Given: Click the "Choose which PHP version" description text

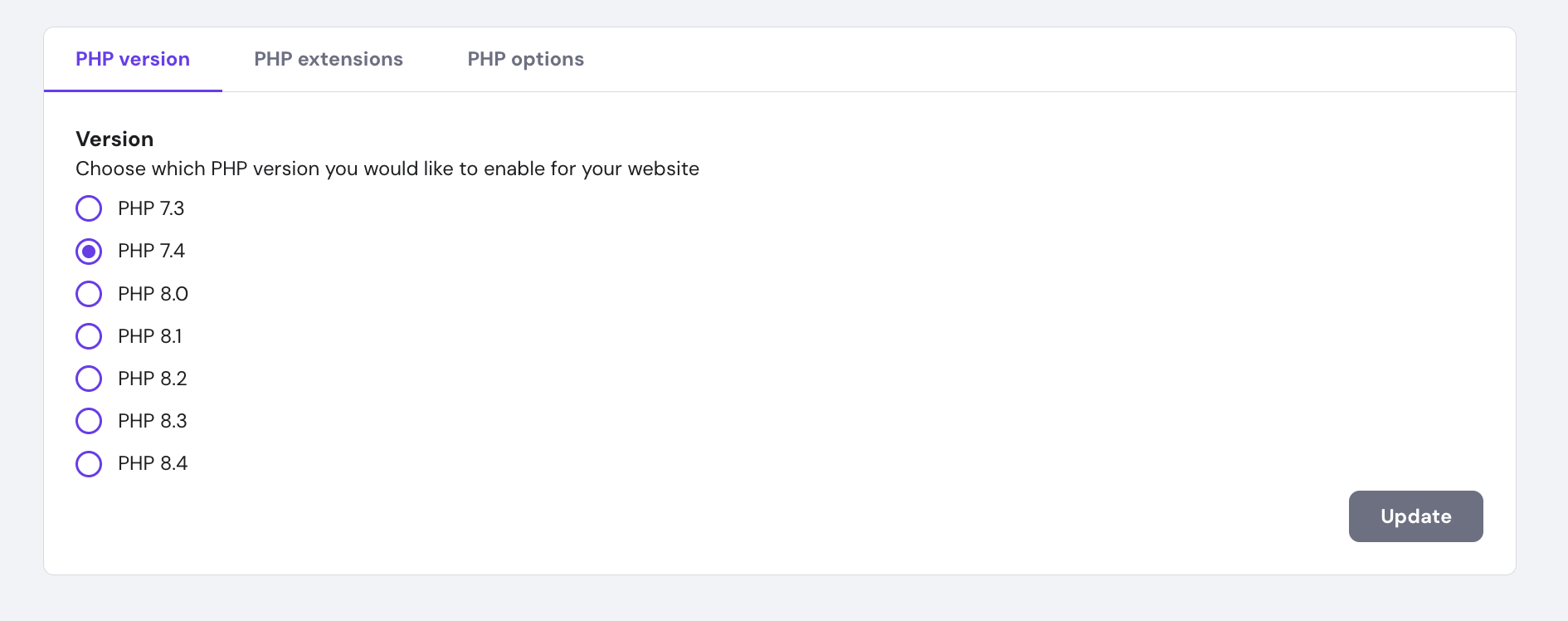Looking at the screenshot, I should click(x=387, y=169).
